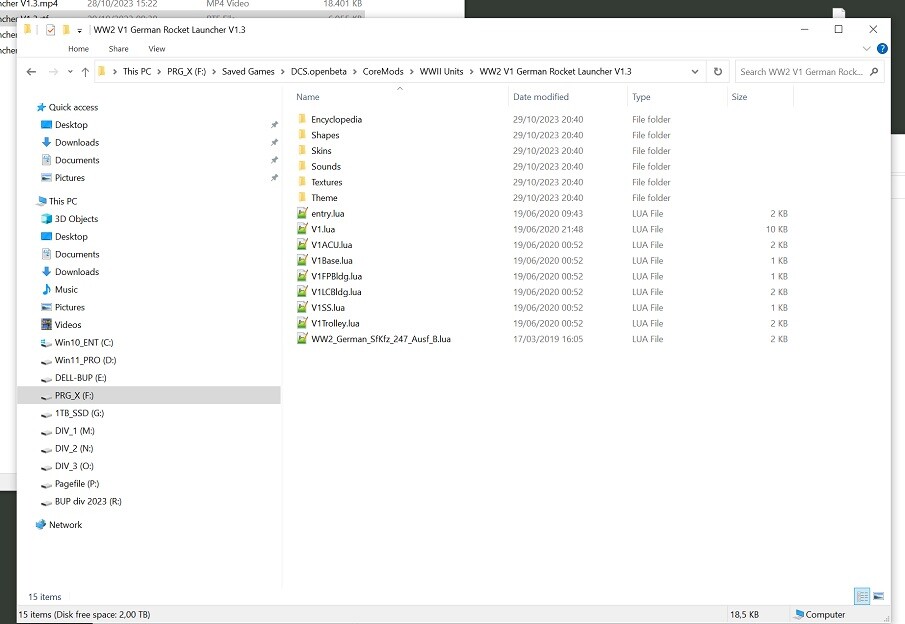Click the Back navigation arrow
905x624 pixels.
coord(32,72)
